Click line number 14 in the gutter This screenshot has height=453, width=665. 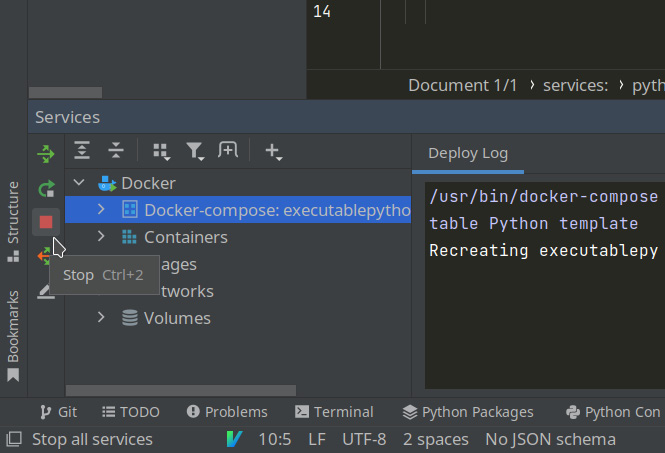321,11
